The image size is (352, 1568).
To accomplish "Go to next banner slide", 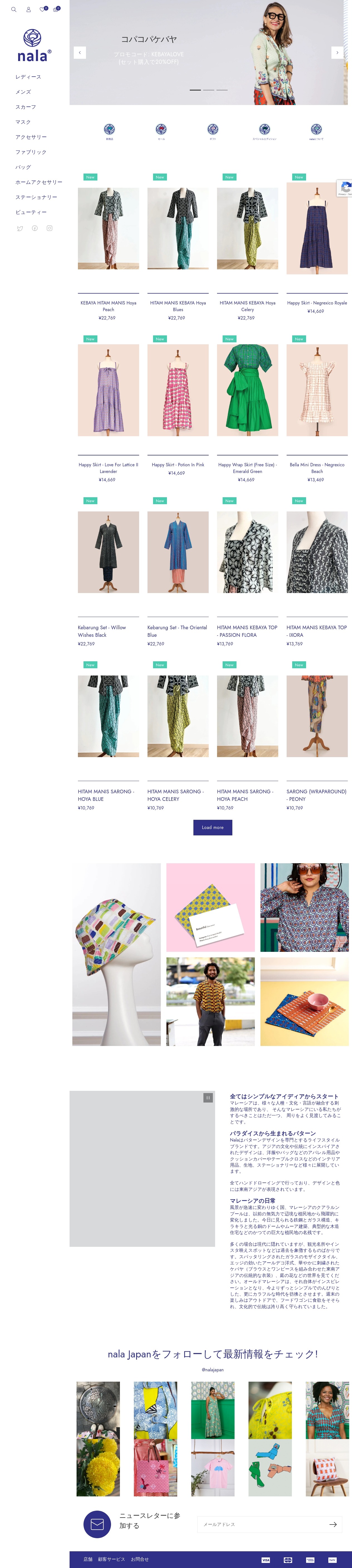I will click(x=338, y=53).
